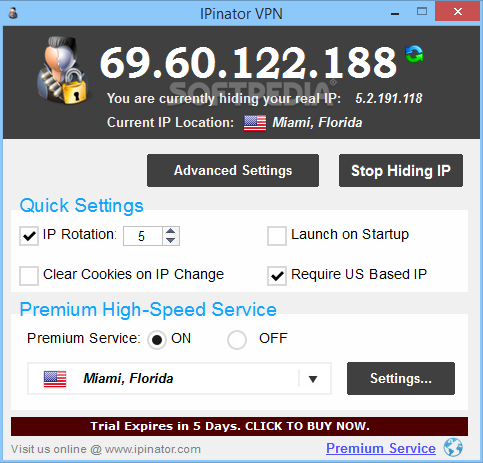This screenshot has width=483, height=463.
Task: Enable Launch on Startup checkbox
Action: 277,236
